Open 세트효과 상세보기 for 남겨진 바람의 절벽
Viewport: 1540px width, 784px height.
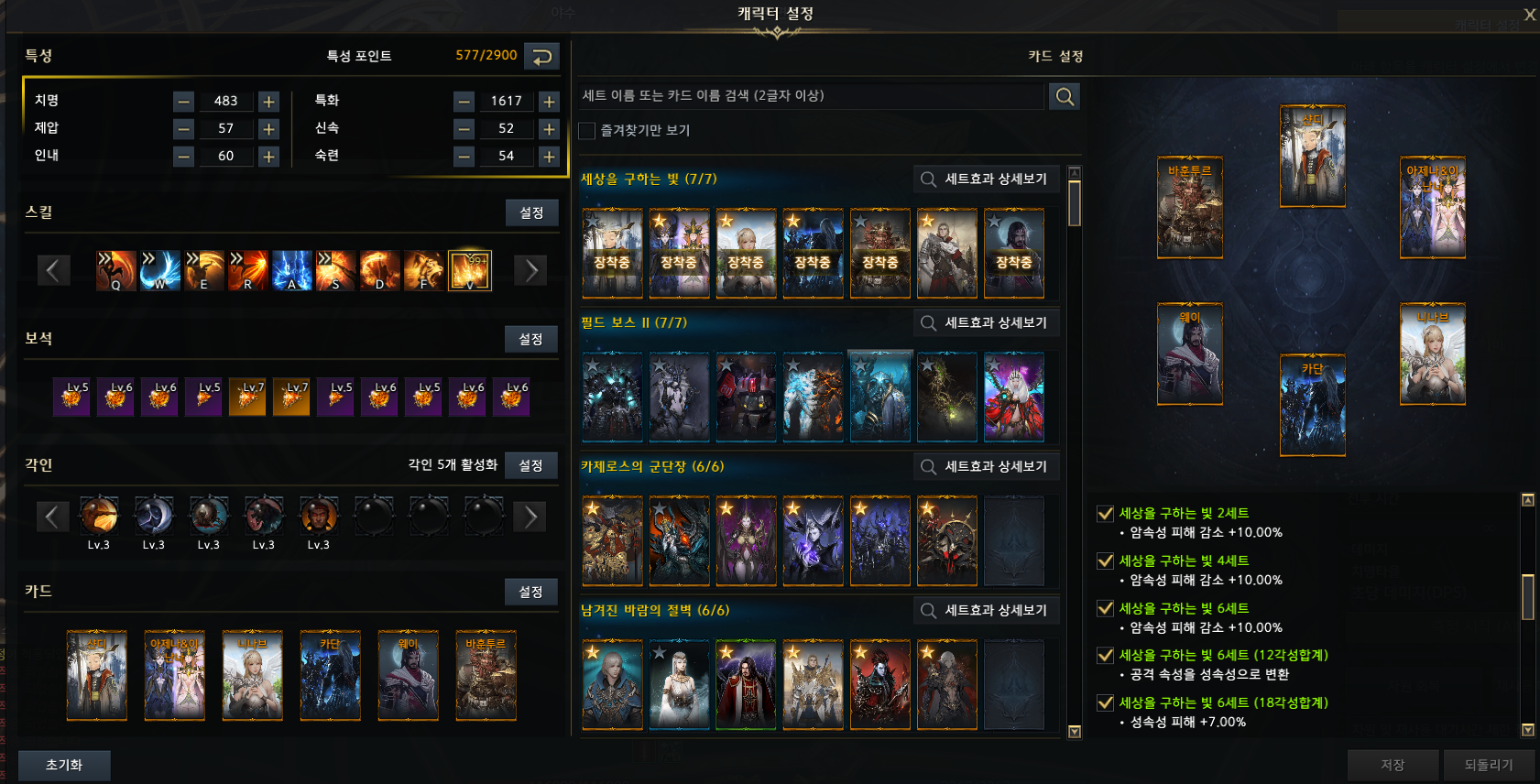coord(986,611)
